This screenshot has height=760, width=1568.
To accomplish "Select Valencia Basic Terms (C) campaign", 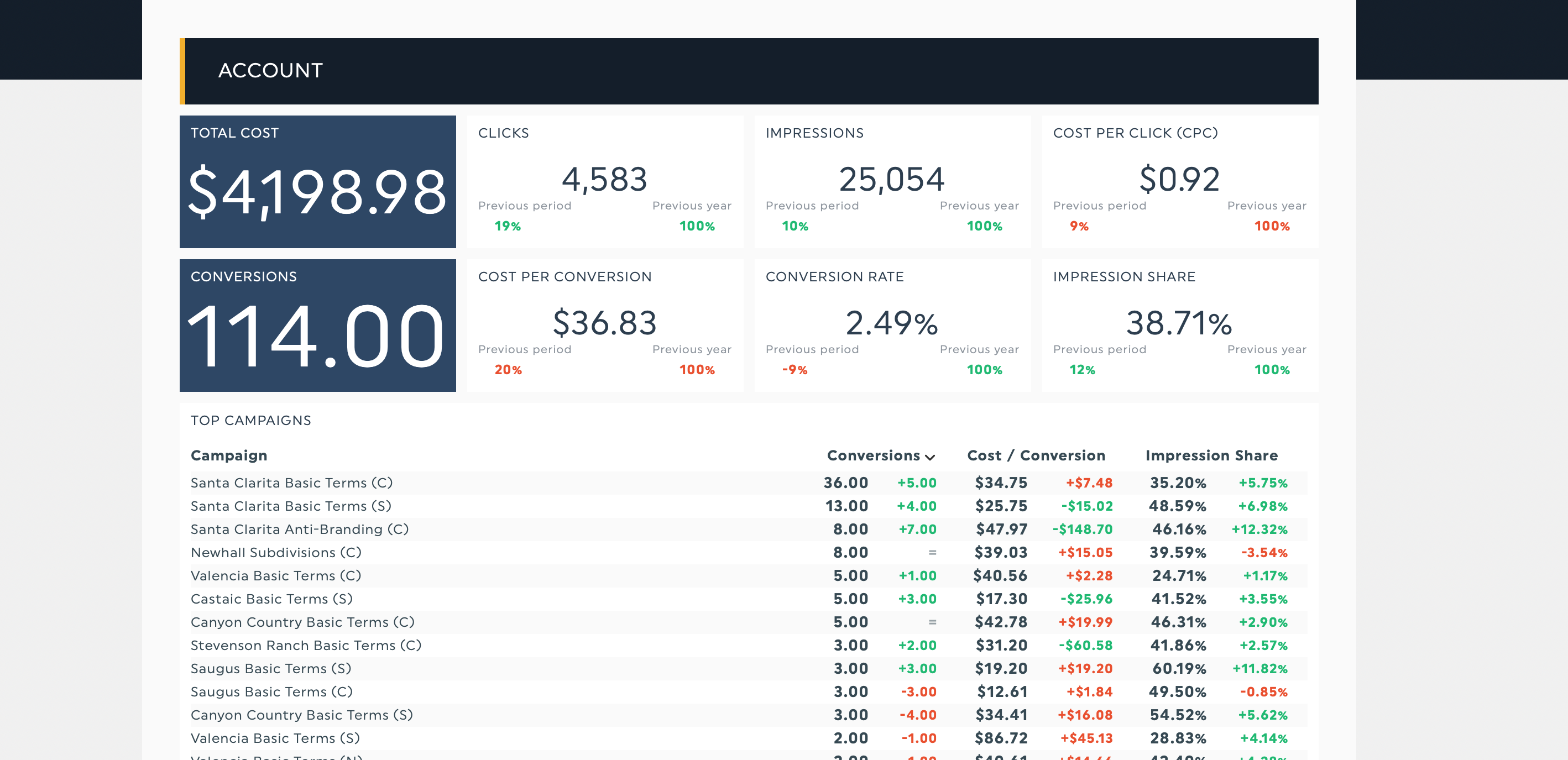I will click(276, 575).
